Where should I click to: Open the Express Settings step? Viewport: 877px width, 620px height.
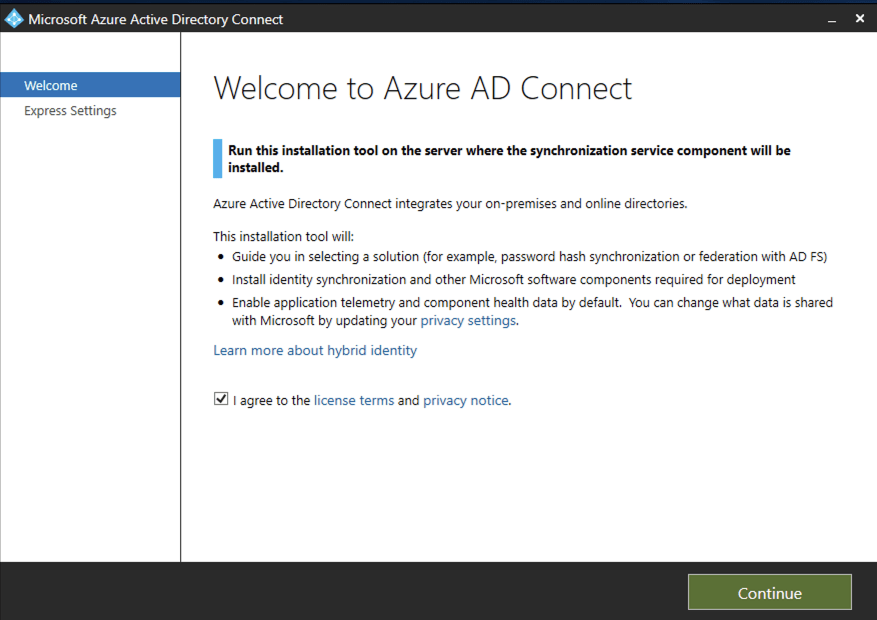click(70, 111)
